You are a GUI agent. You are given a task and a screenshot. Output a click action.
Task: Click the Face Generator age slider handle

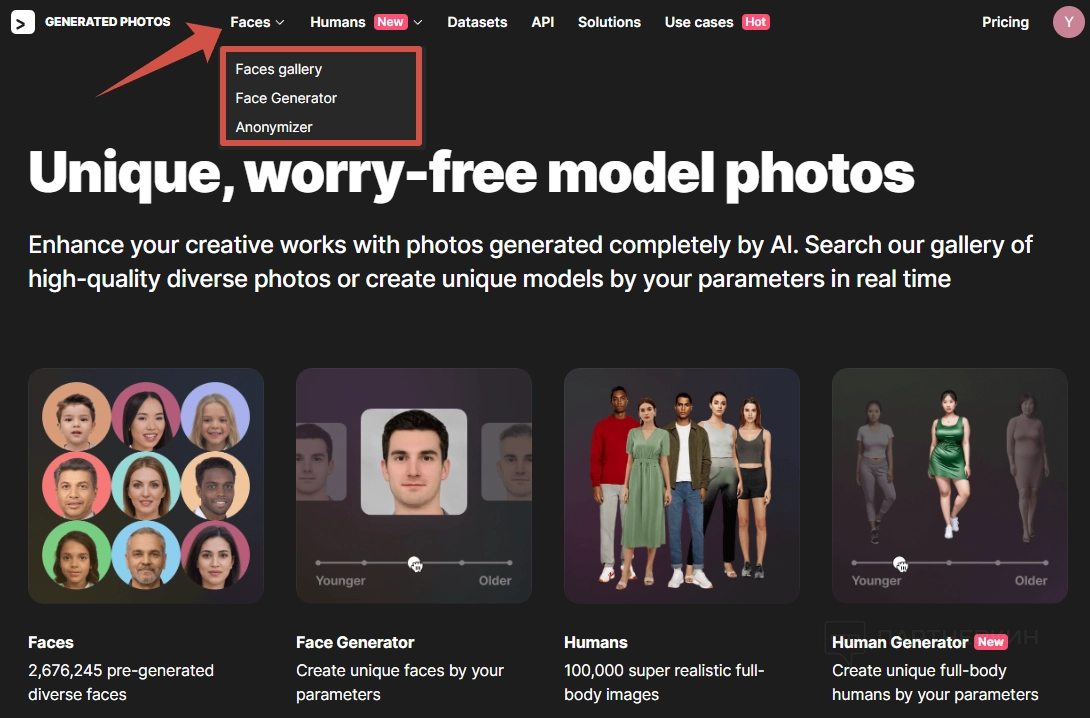(414, 563)
